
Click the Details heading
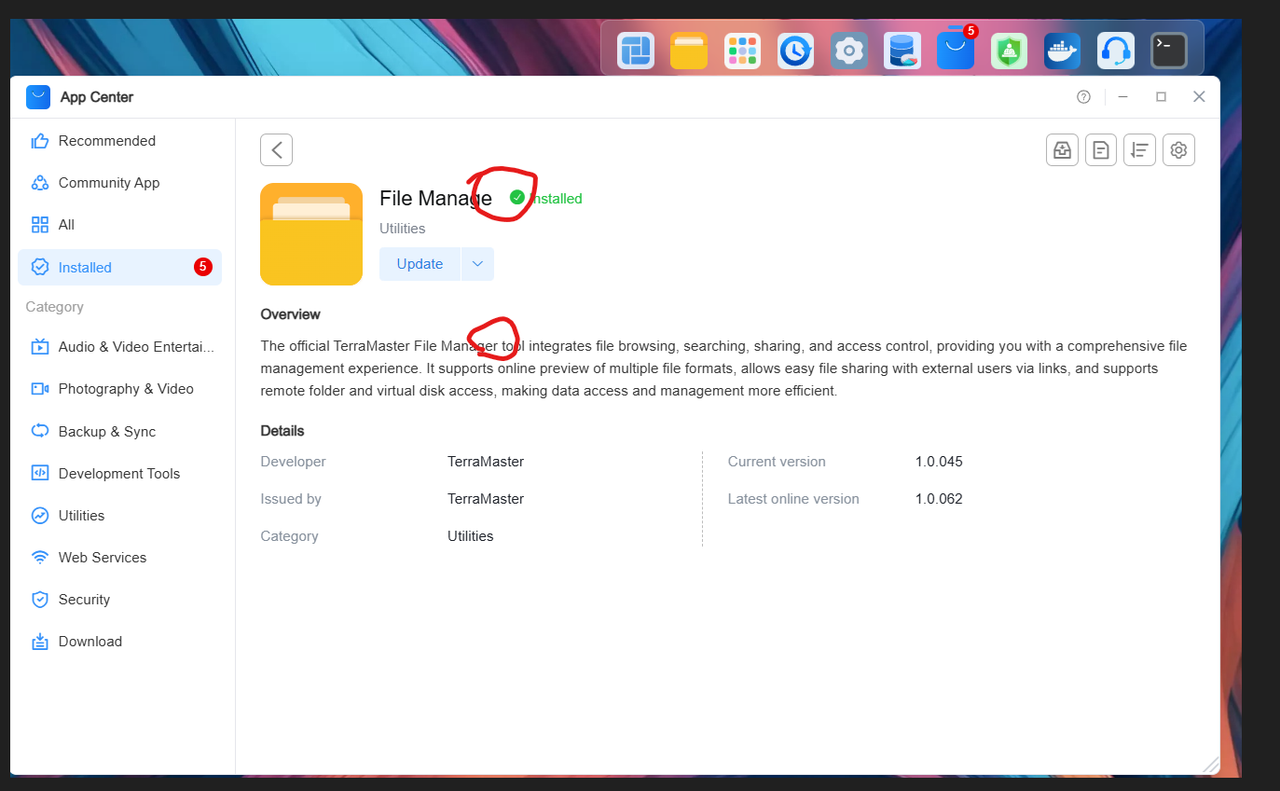pos(282,431)
